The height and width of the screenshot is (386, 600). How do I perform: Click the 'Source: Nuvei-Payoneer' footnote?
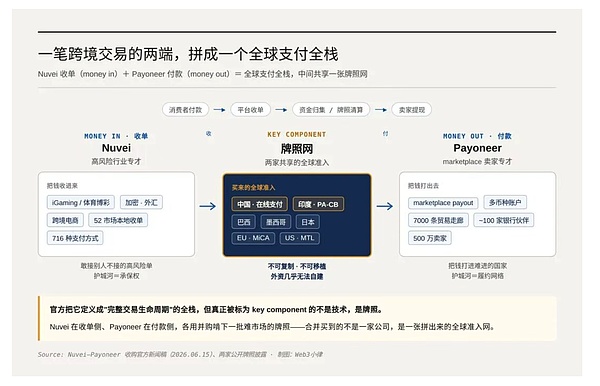[x=180, y=354]
